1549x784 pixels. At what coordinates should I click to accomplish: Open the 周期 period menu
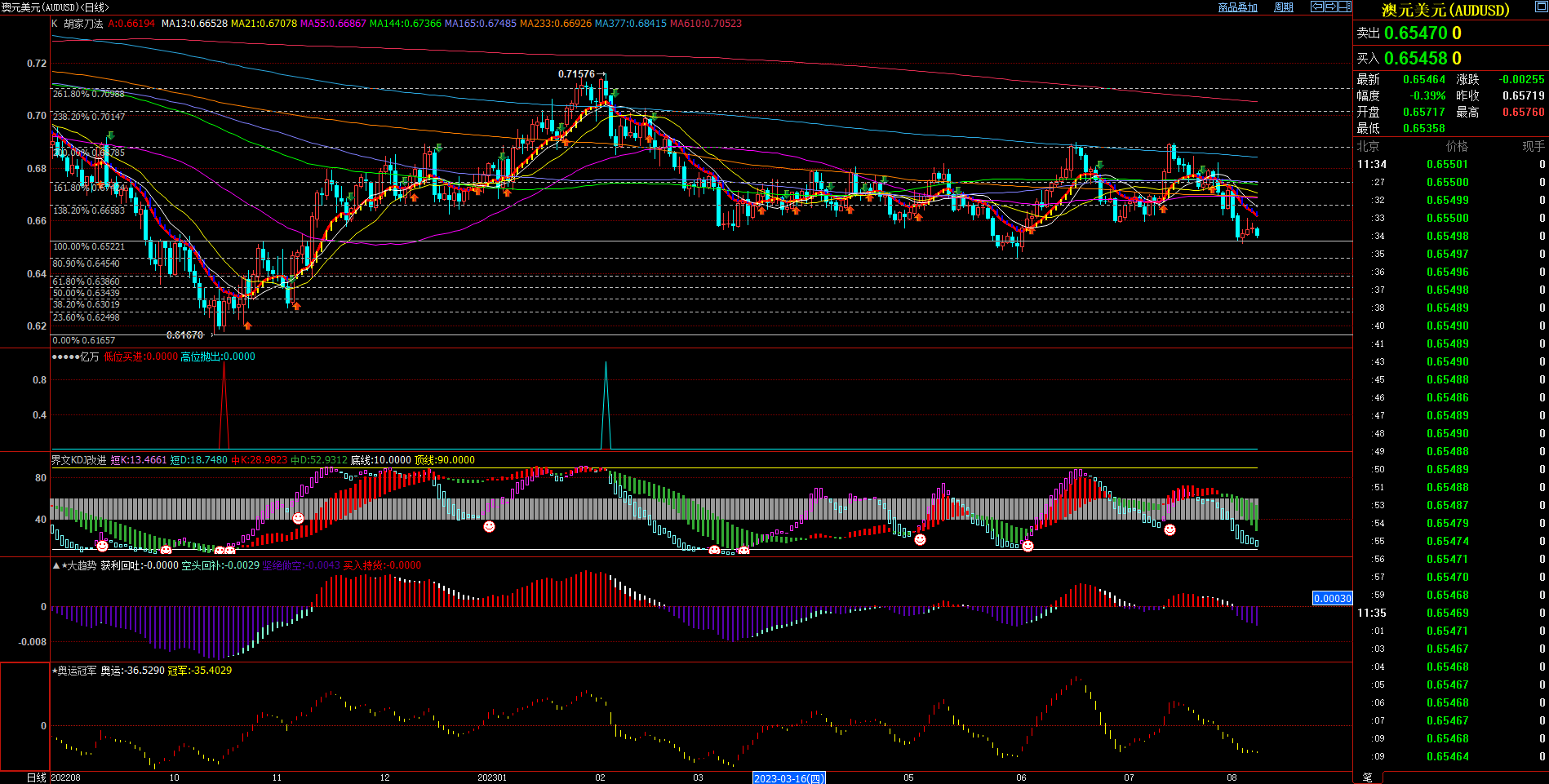(1284, 7)
